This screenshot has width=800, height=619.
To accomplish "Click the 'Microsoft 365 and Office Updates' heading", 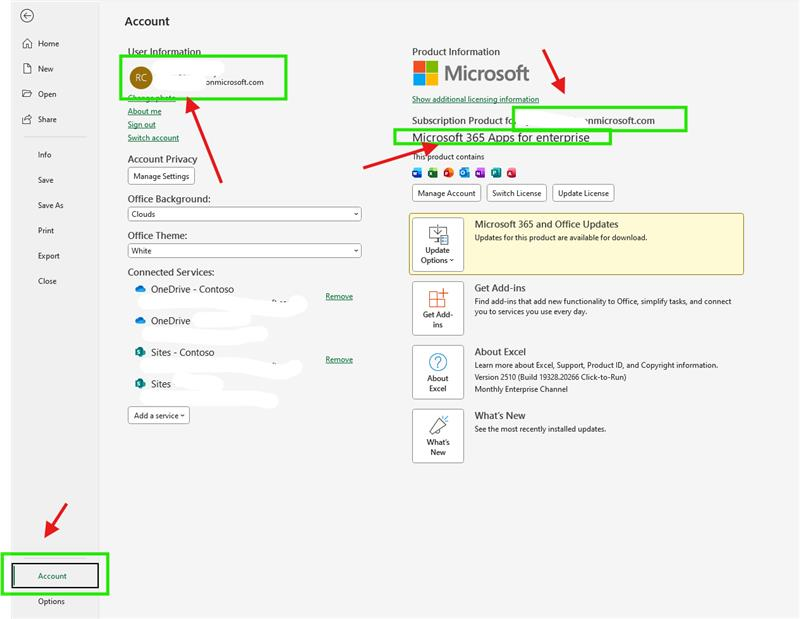I will (x=546, y=224).
